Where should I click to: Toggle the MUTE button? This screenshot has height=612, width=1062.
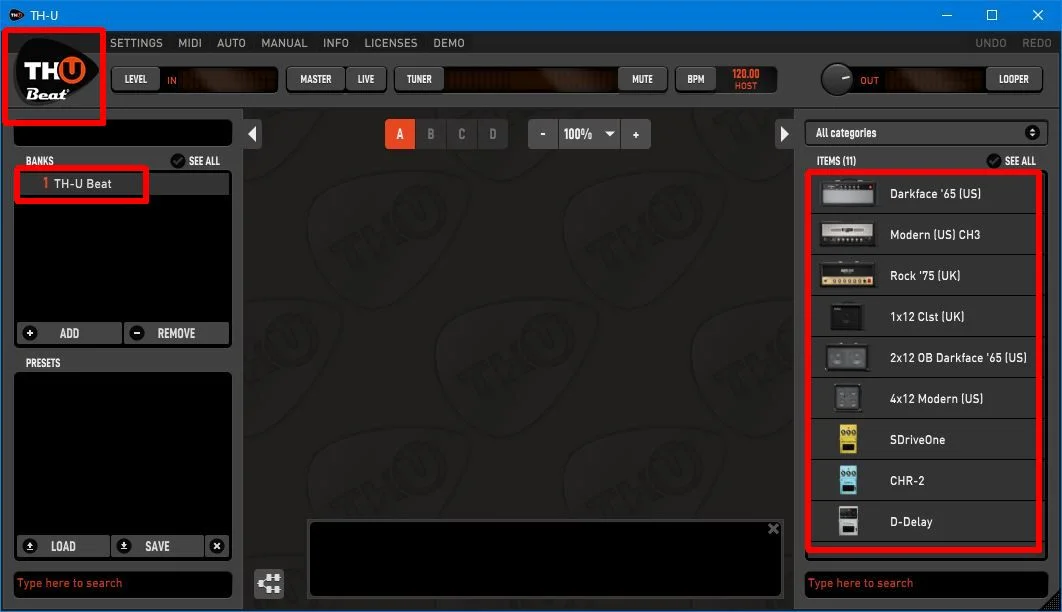(x=642, y=79)
